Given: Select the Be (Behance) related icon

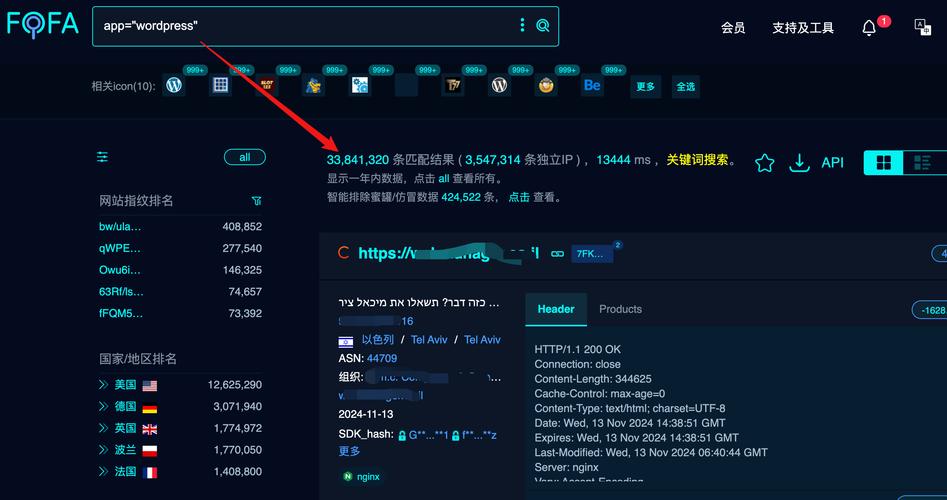Looking at the screenshot, I should click(x=592, y=86).
